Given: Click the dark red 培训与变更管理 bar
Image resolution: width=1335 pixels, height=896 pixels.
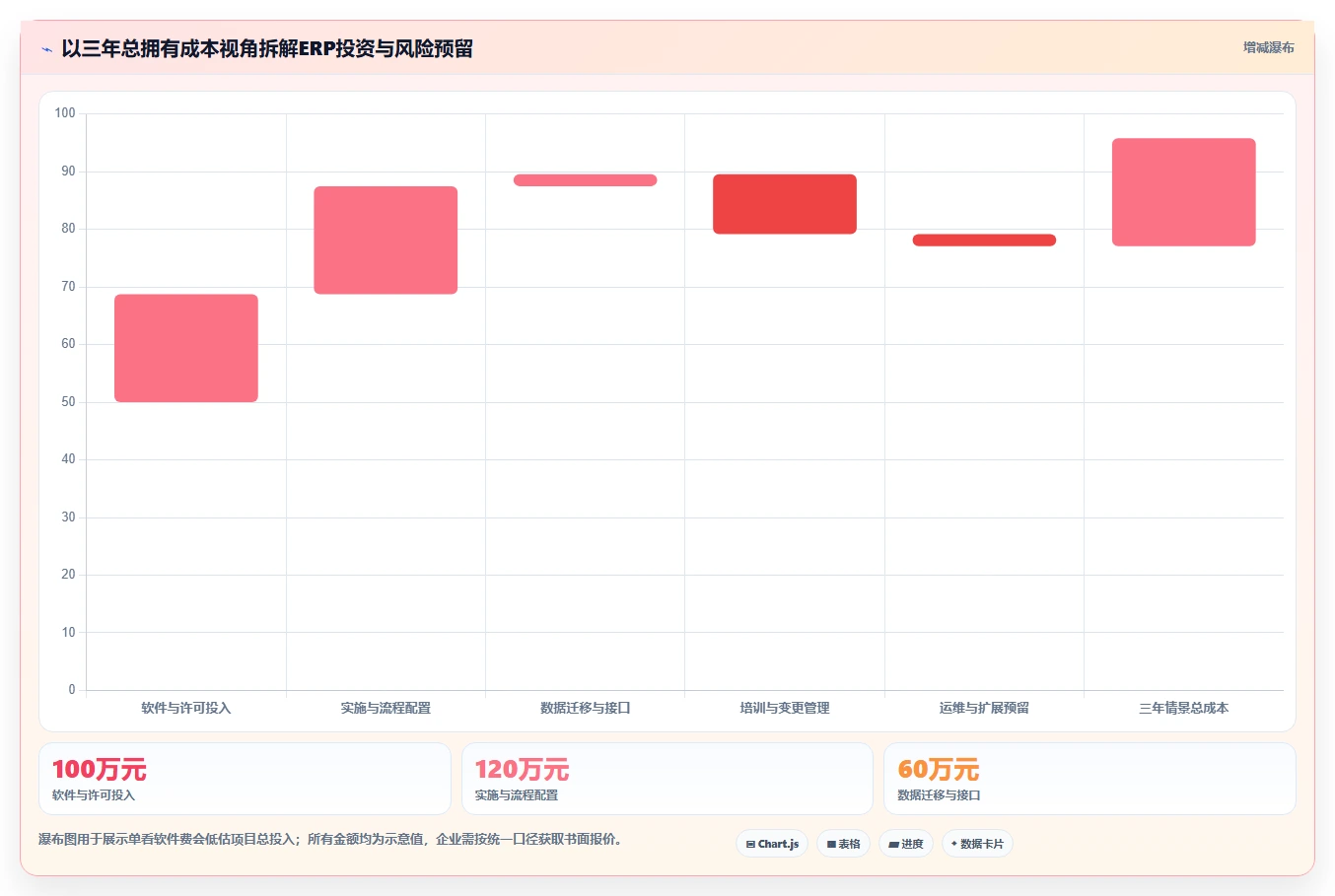Looking at the screenshot, I should 785,204.
